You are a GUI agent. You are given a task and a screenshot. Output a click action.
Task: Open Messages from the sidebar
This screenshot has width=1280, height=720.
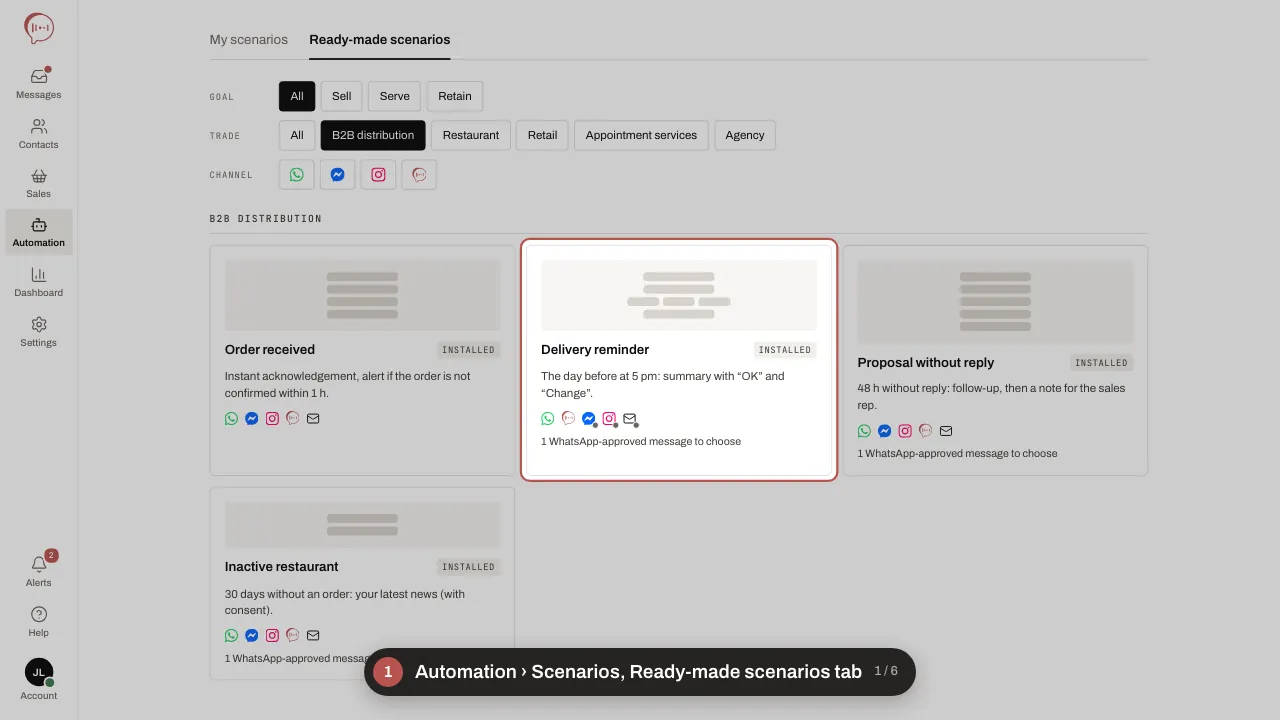pyautogui.click(x=39, y=85)
